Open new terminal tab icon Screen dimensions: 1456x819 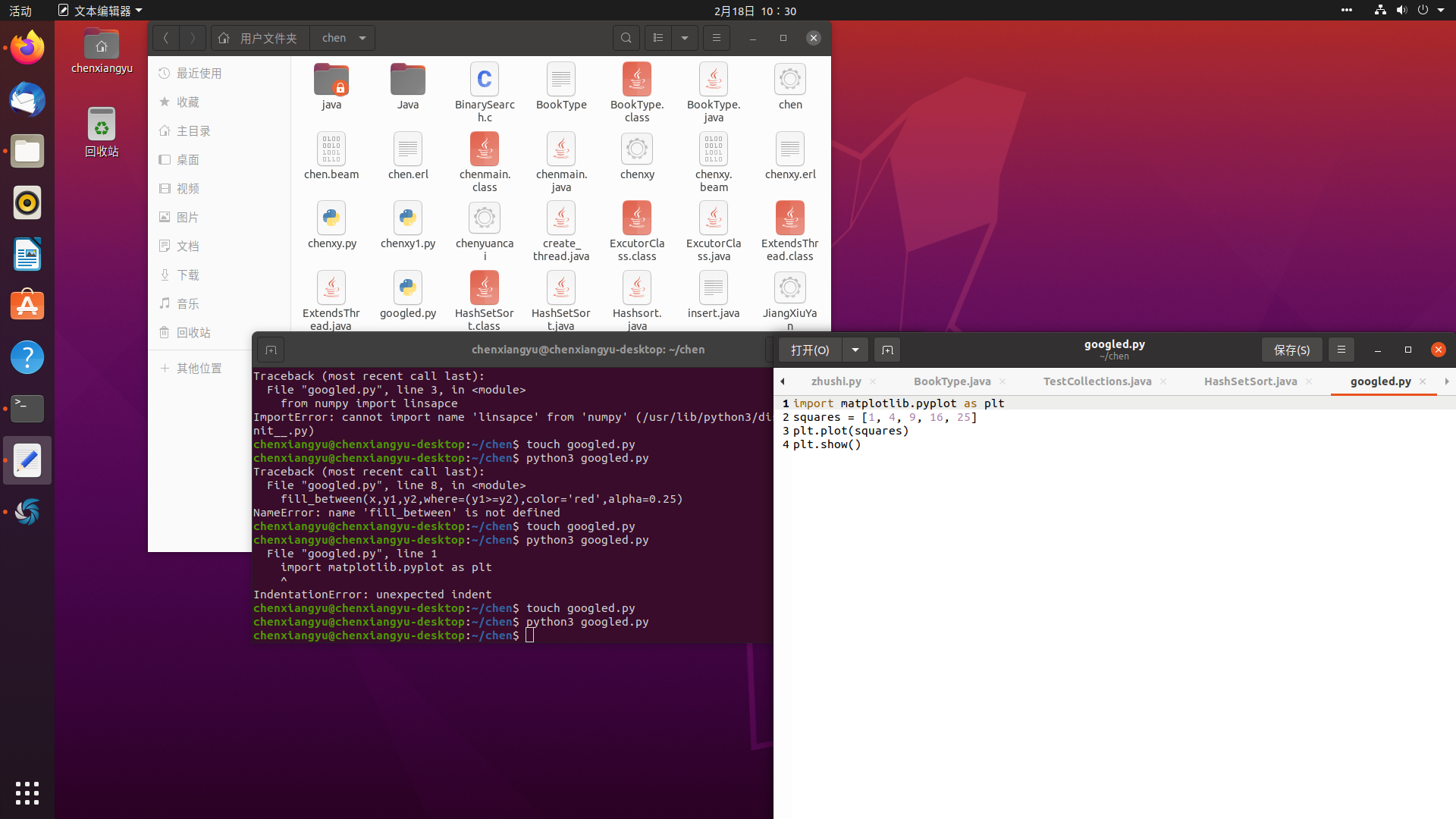pos(271,350)
